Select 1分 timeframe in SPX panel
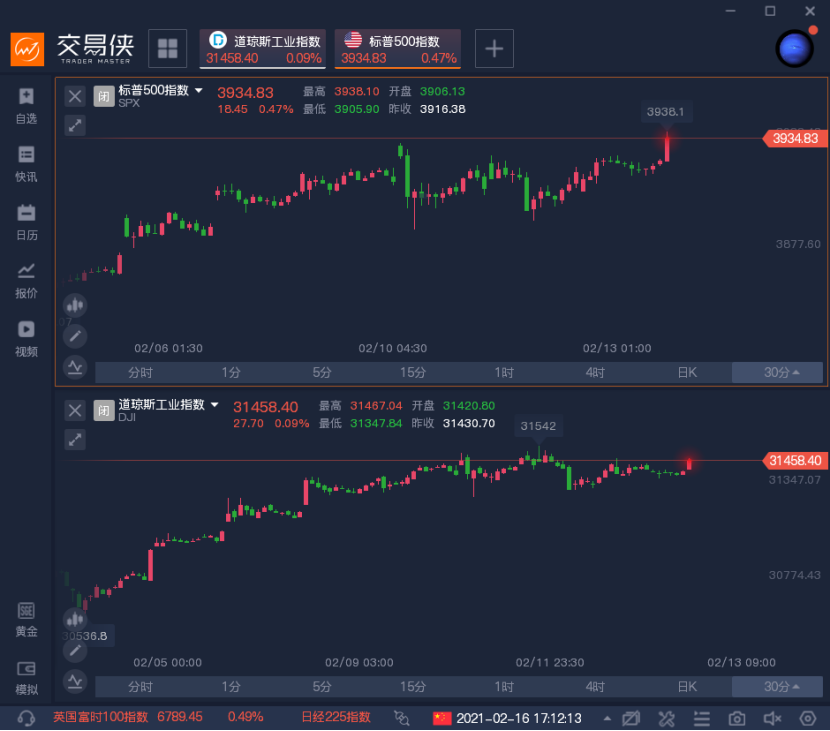This screenshot has width=830, height=731. pos(231,372)
